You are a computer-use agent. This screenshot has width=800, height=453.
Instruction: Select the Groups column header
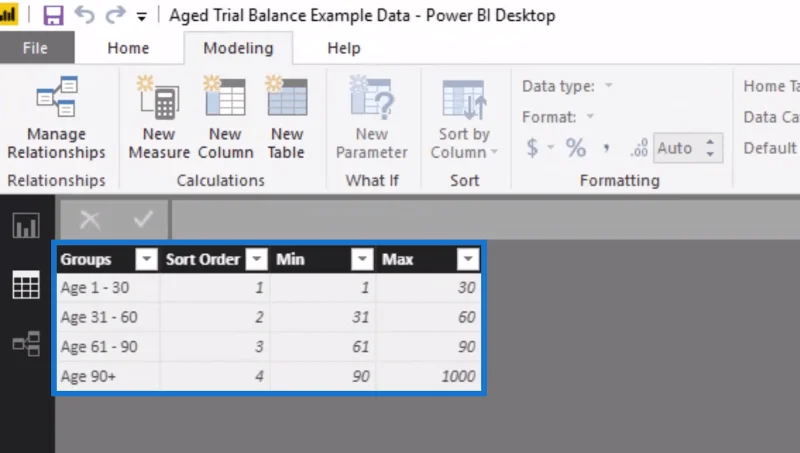click(x=86, y=259)
